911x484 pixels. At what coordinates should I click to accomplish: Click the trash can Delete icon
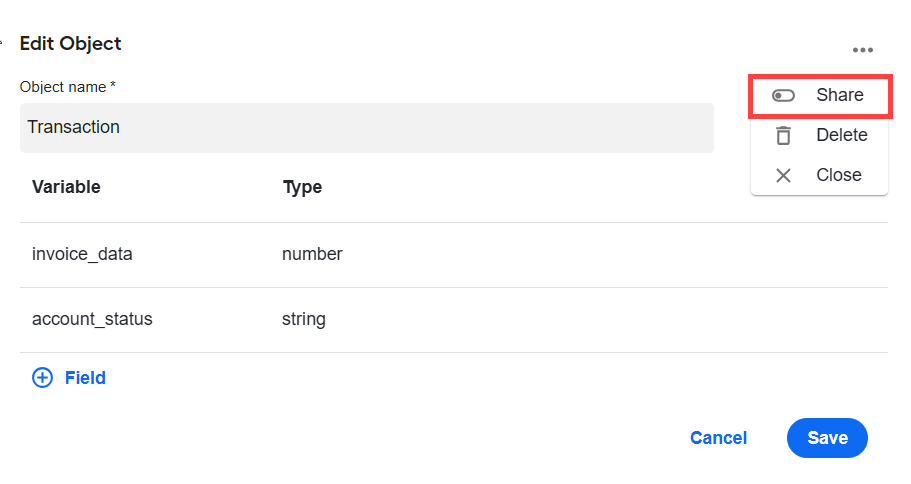click(x=783, y=135)
